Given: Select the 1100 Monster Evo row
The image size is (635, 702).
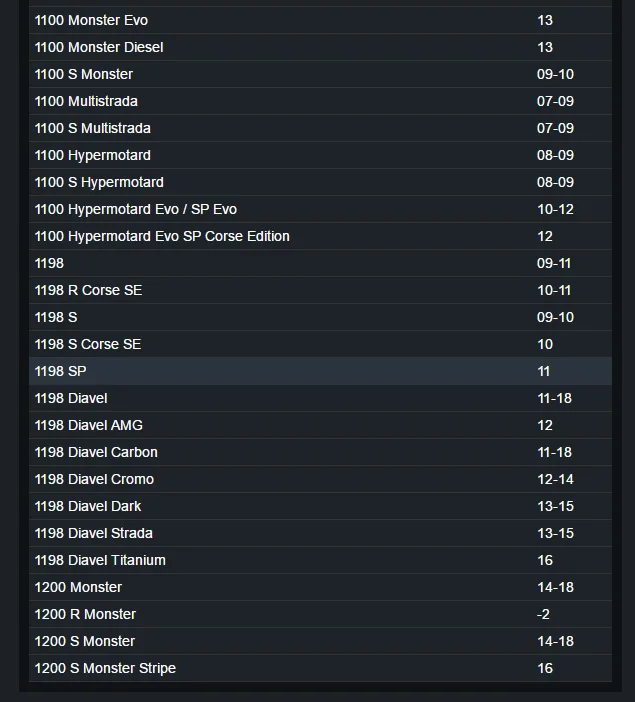Looking at the screenshot, I should (92, 20).
